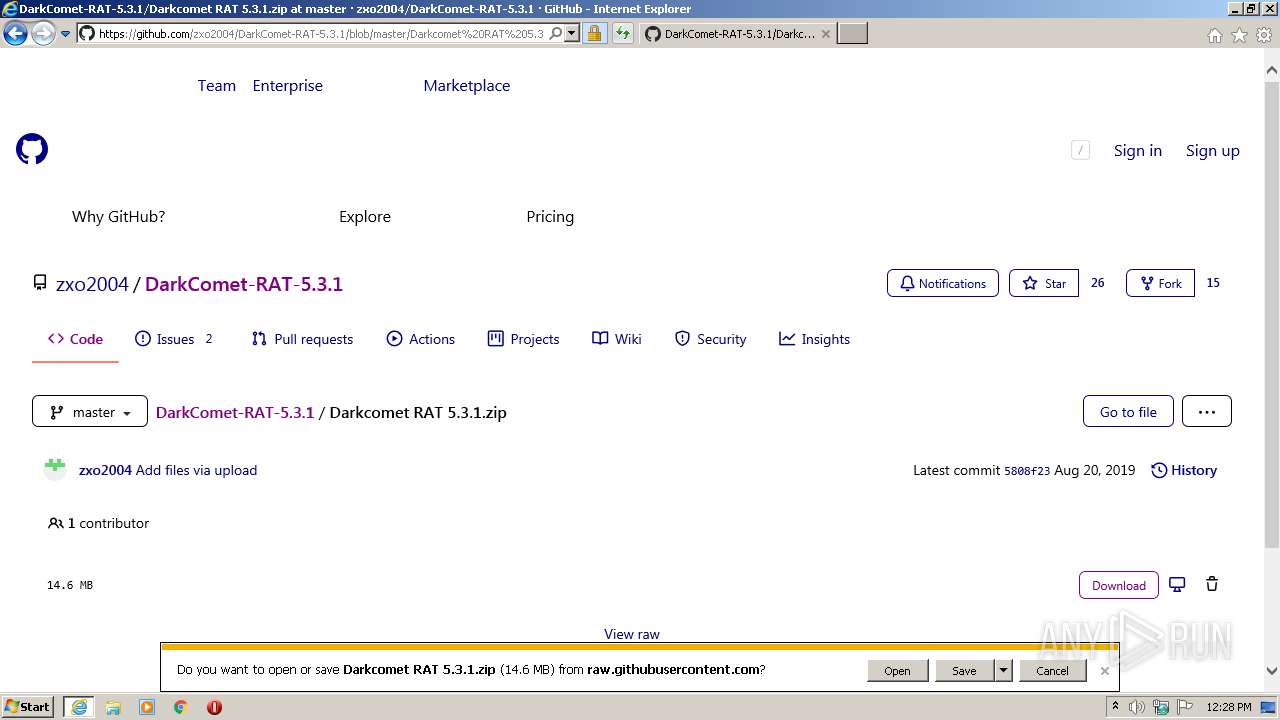Click the Team link

217,85
